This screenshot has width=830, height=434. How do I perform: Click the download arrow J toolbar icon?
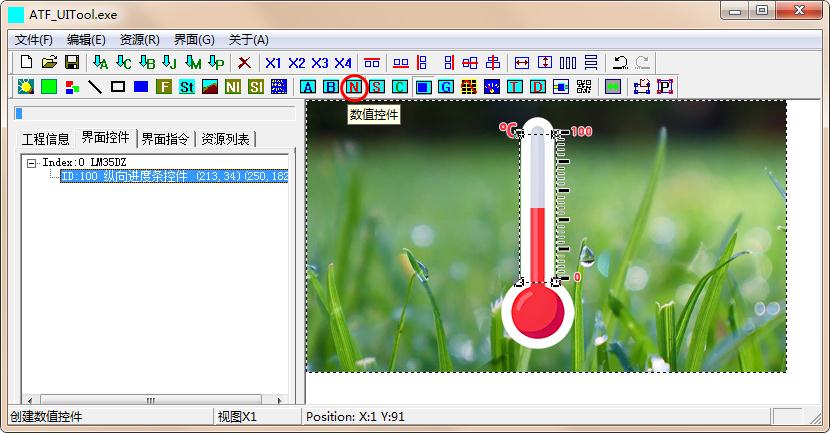(x=169, y=62)
